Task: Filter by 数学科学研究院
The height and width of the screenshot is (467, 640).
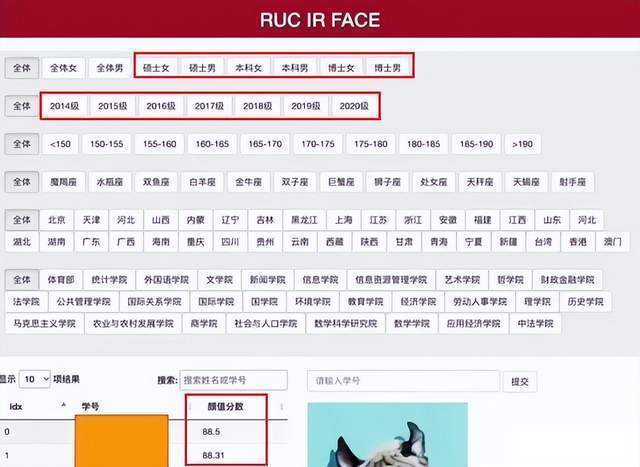Action: [x=346, y=324]
